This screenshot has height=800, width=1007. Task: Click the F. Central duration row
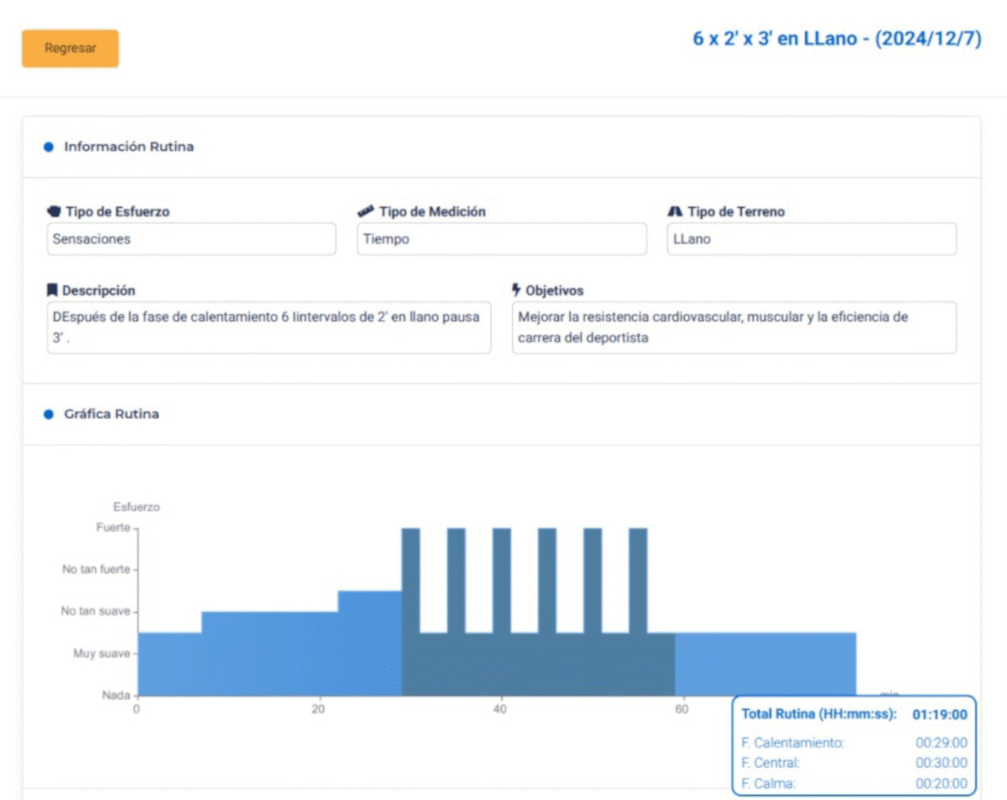pyautogui.click(x=854, y=764)
